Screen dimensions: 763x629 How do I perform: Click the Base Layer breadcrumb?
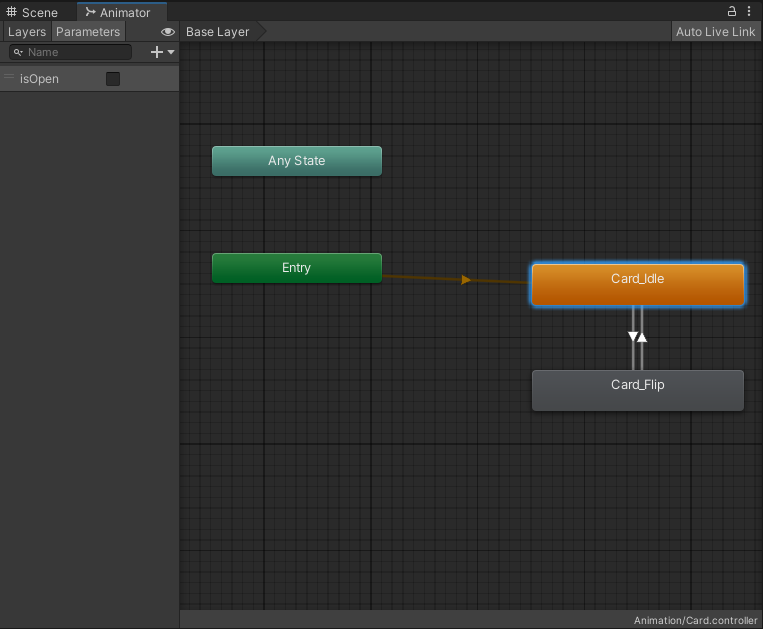coord(218,32)
